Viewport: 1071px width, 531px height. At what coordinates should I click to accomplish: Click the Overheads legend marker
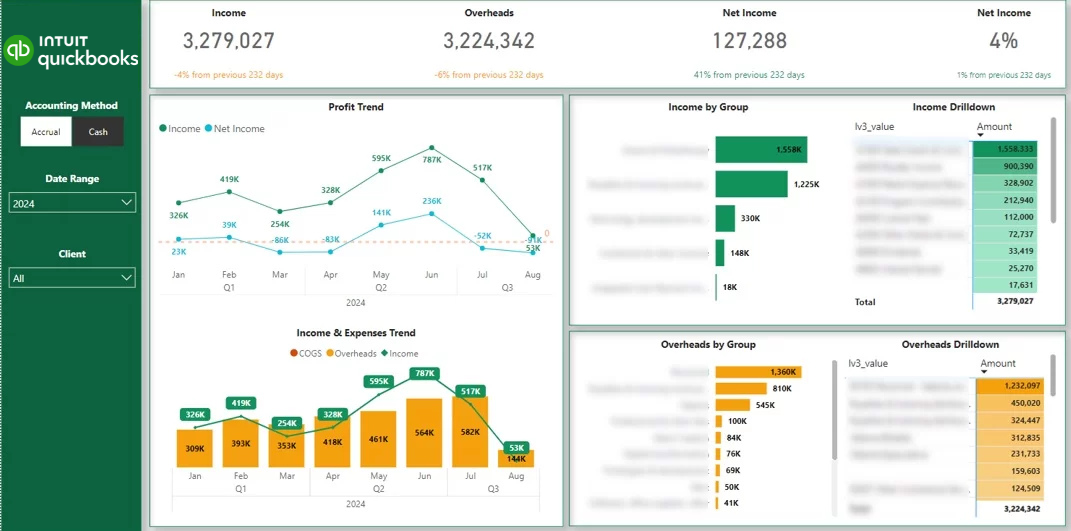coord(328,353)
